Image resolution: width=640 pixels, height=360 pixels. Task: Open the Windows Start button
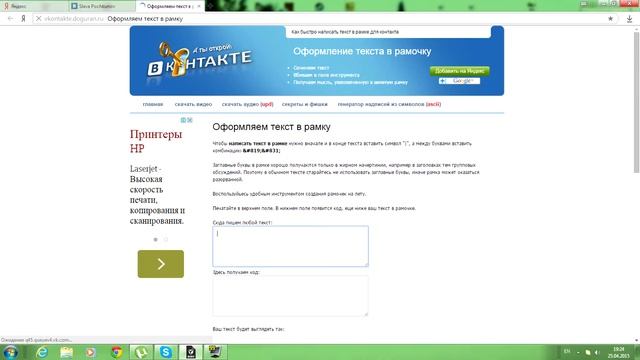click(x=10, y=352)
